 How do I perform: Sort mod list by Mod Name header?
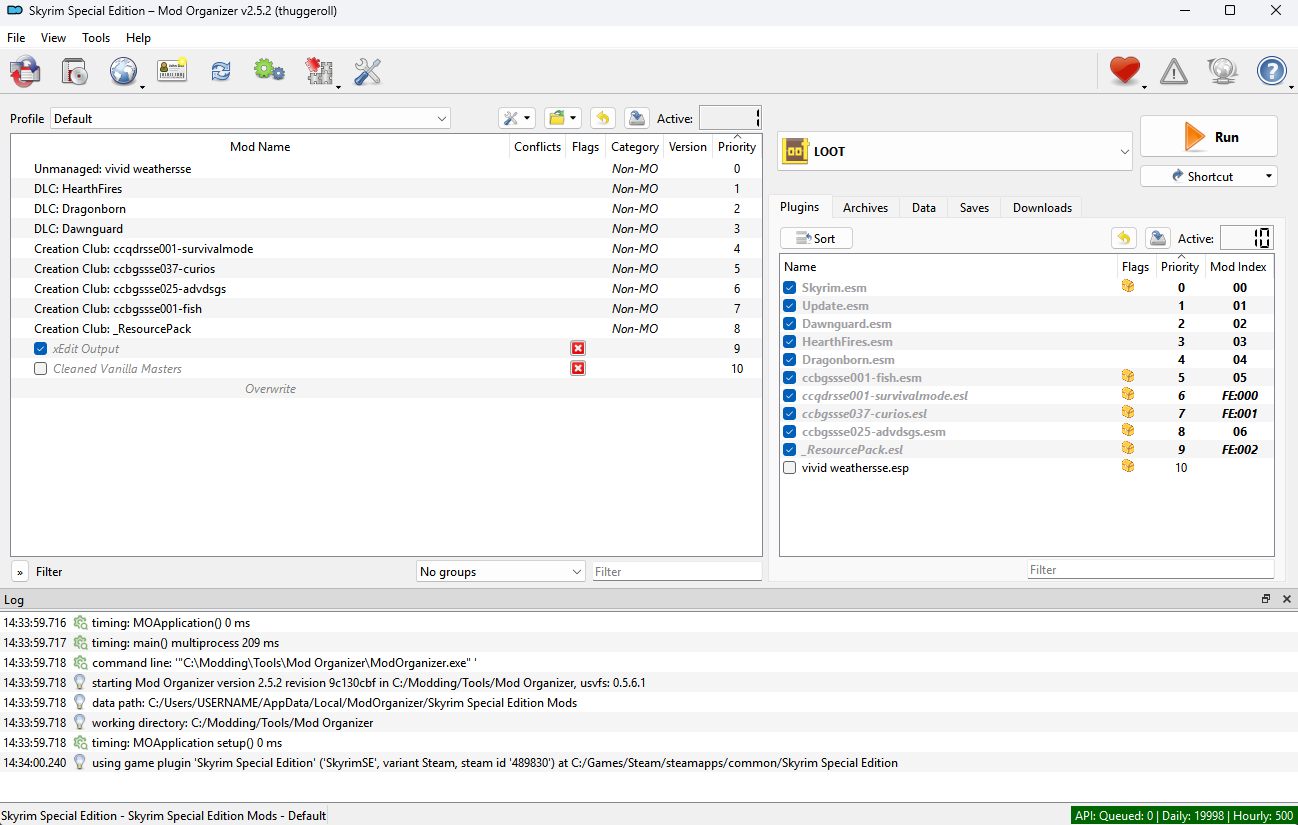click(x=260, y=147)
